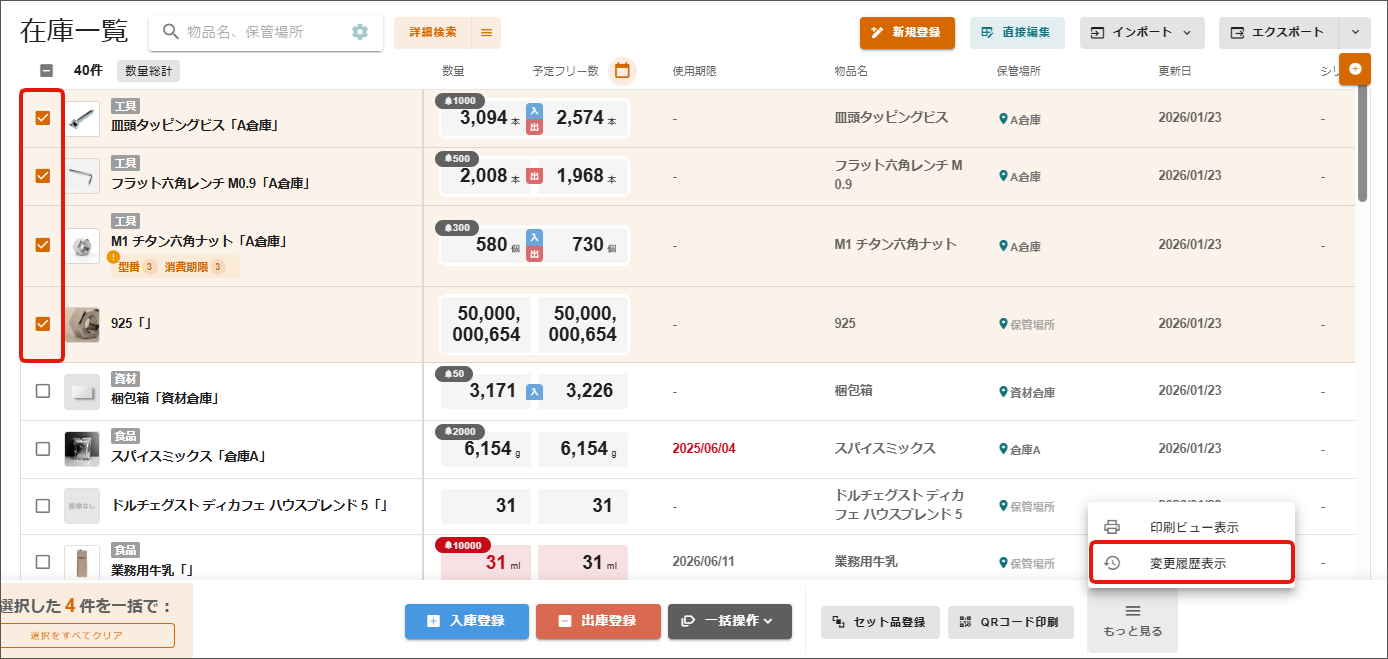Screen dimensions: 1388x659
Task: Expand the インポート dropdown
Action: 1142,33
